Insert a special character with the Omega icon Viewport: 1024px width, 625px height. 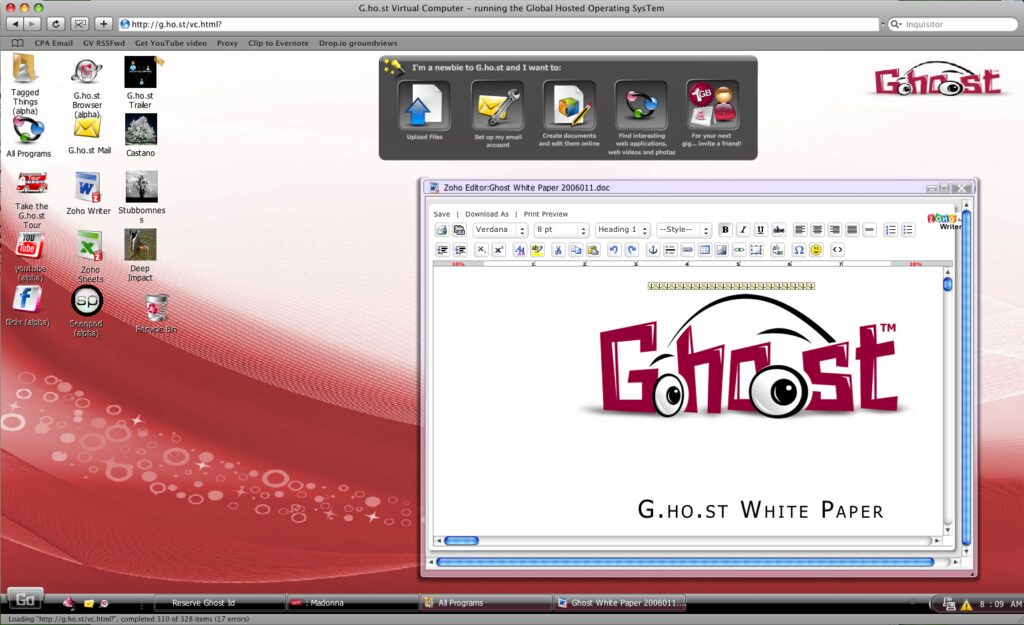click(799, 249)
